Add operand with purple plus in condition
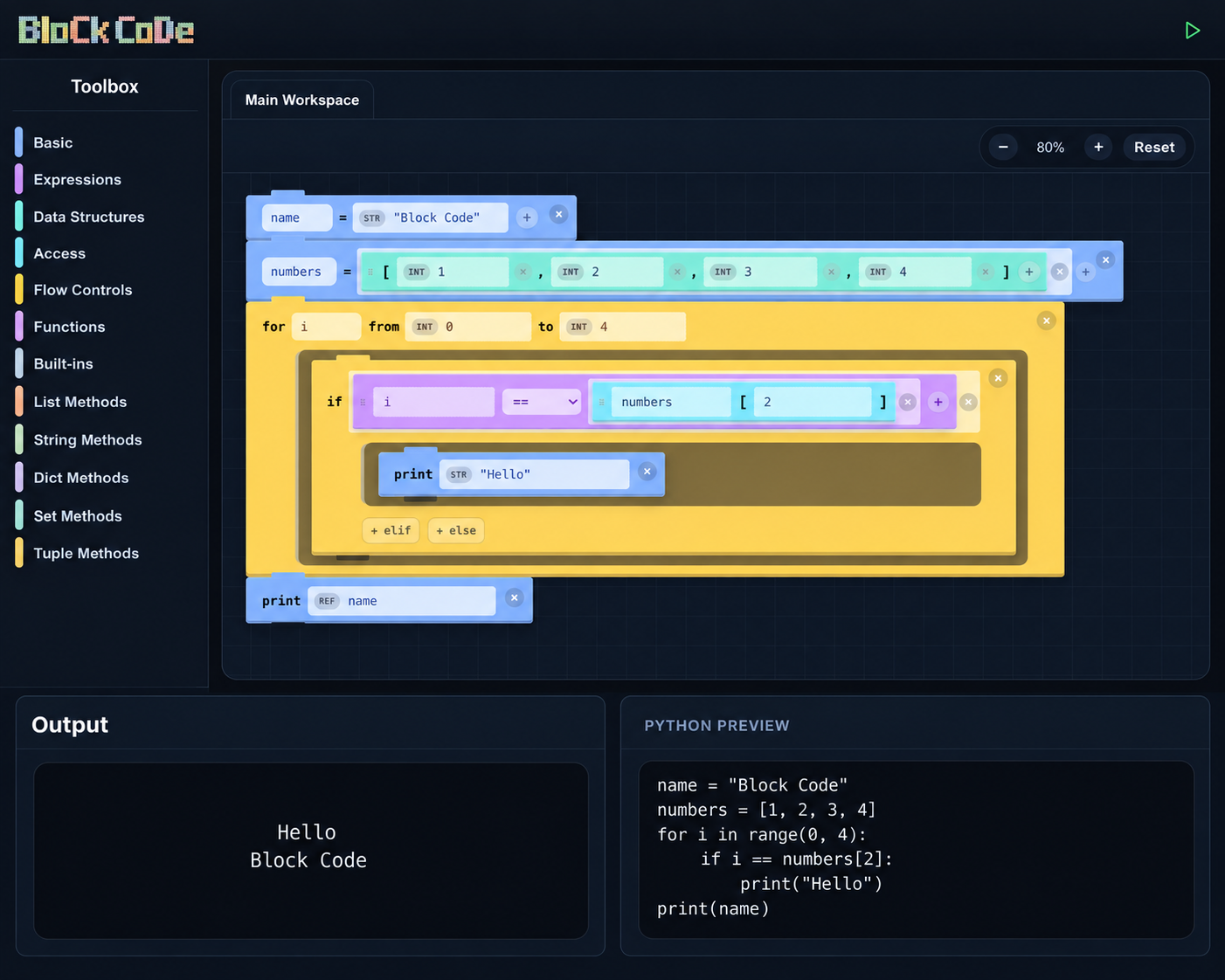 [x=938, y=402]
